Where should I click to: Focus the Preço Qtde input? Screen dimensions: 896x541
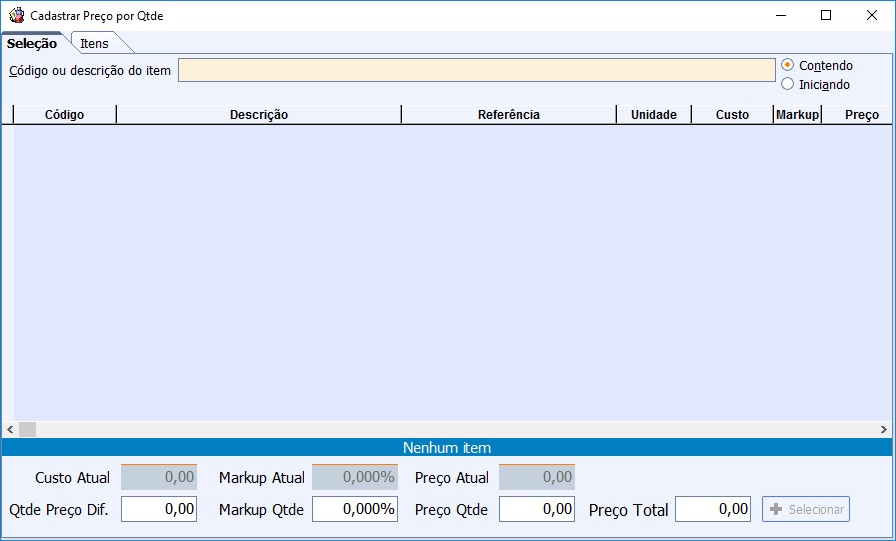click(x=537, y=509)
